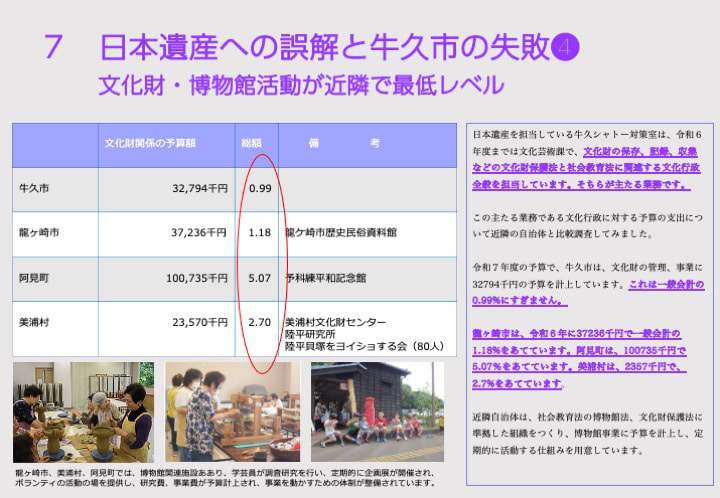Open the weaving loom workshop photo
The width and height of the screenshot is (720, 498).
click(x=232, y=411)
